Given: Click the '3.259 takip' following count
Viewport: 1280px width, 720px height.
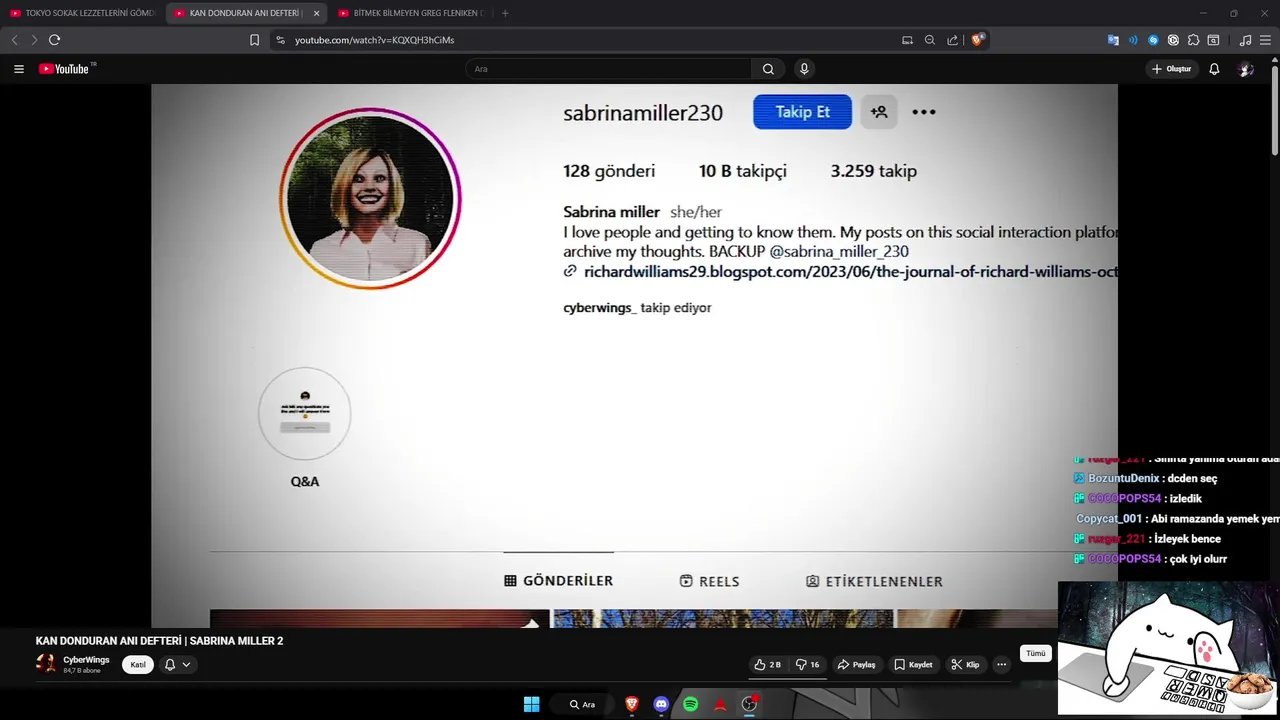Looking at the screenshot, I should coord(874,171).
